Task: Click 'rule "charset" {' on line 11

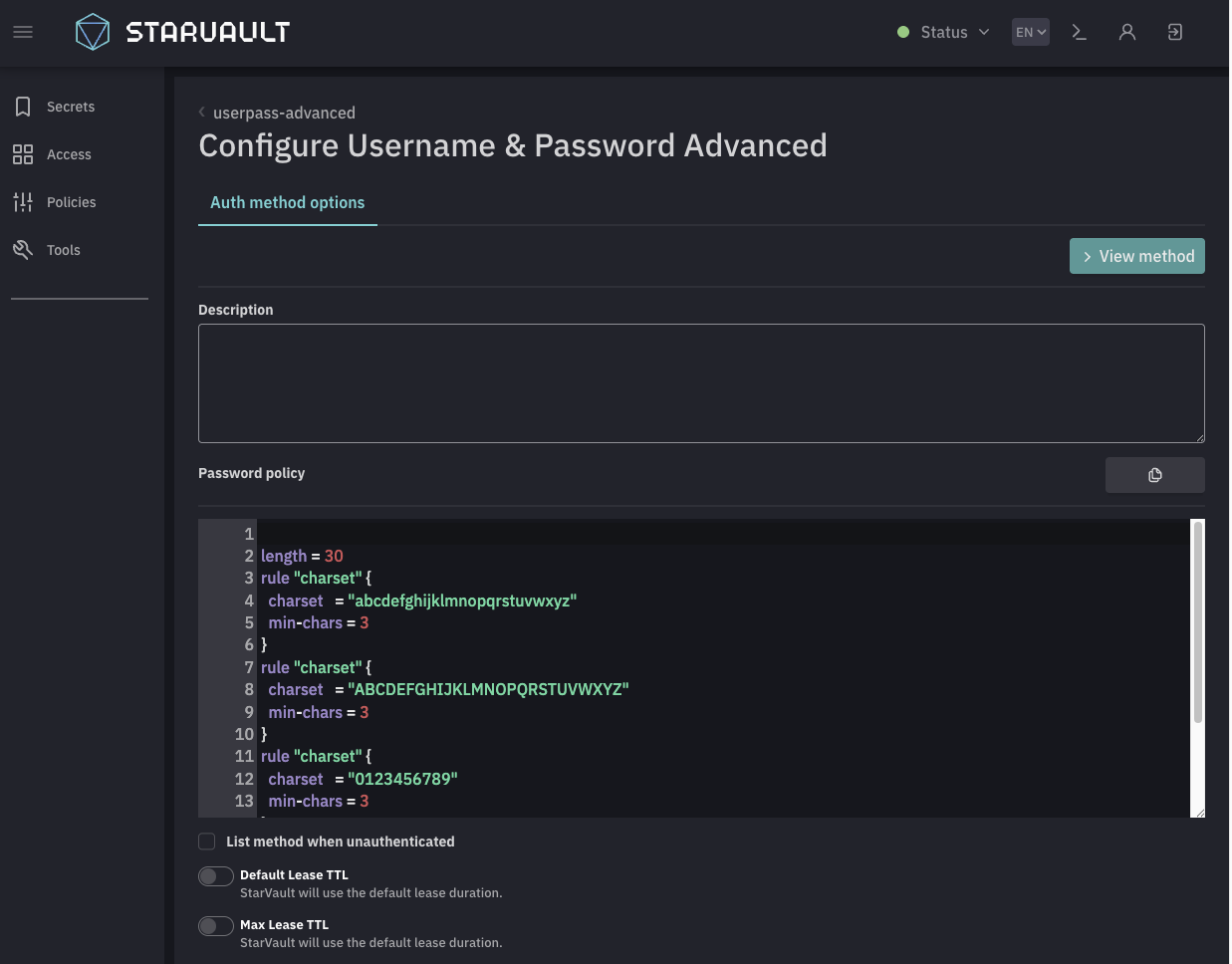Action: click(x=316, y=756)
